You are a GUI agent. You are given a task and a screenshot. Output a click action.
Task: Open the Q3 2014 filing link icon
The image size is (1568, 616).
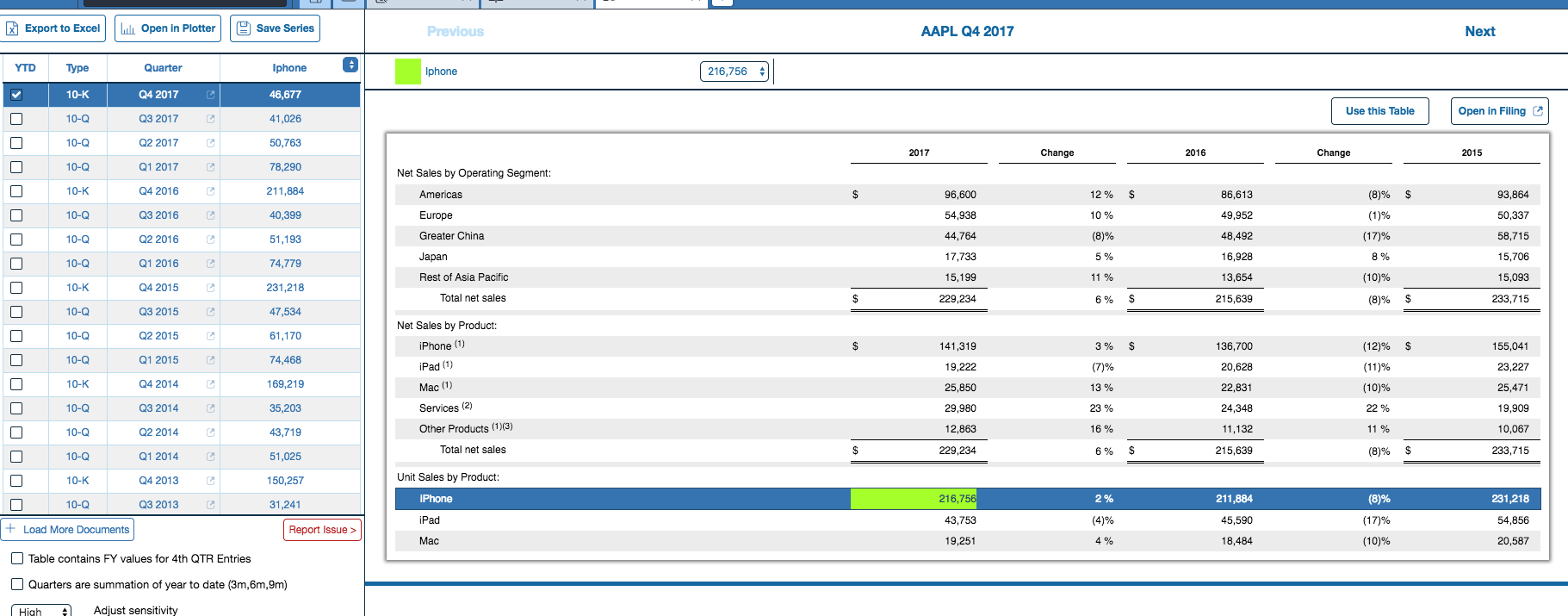210,408
